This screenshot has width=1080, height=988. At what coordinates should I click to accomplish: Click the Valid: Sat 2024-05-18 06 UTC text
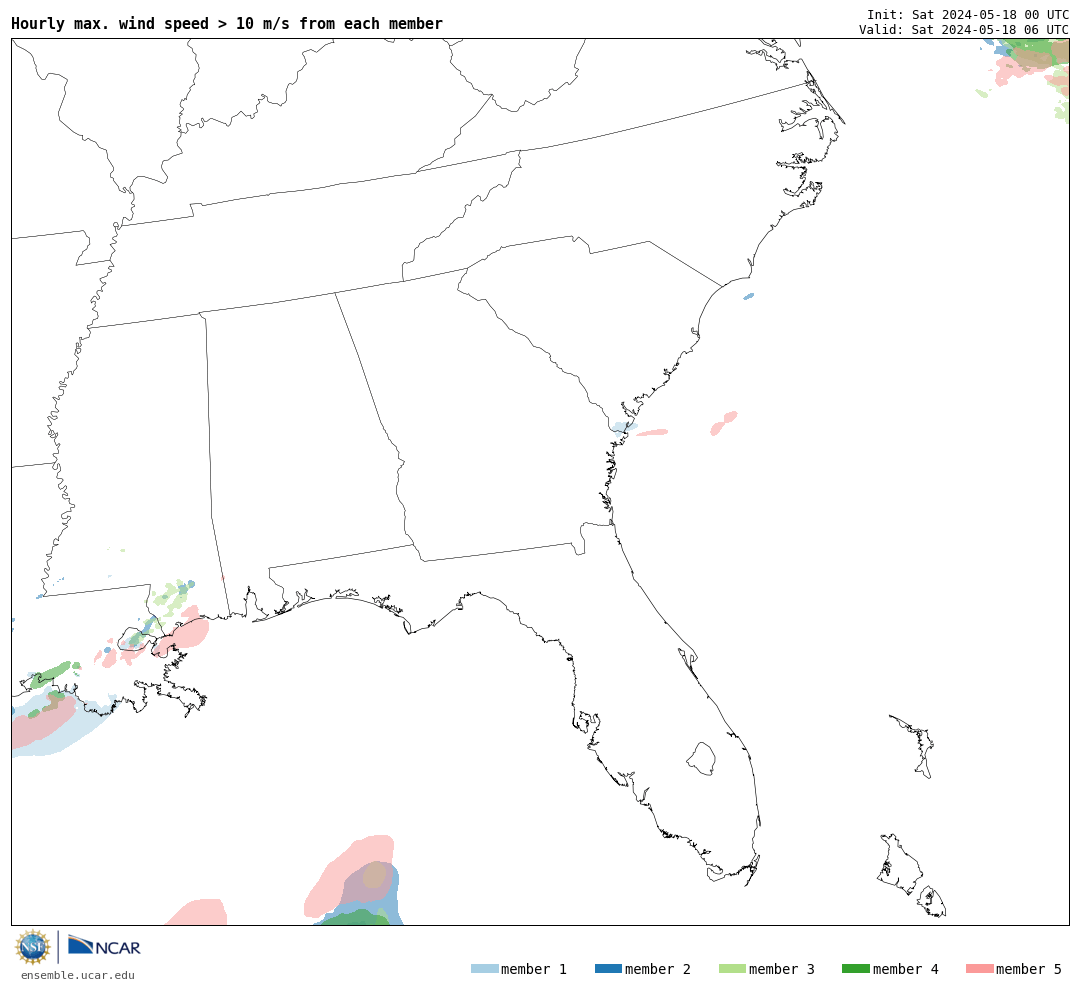(x=964, y=30)
